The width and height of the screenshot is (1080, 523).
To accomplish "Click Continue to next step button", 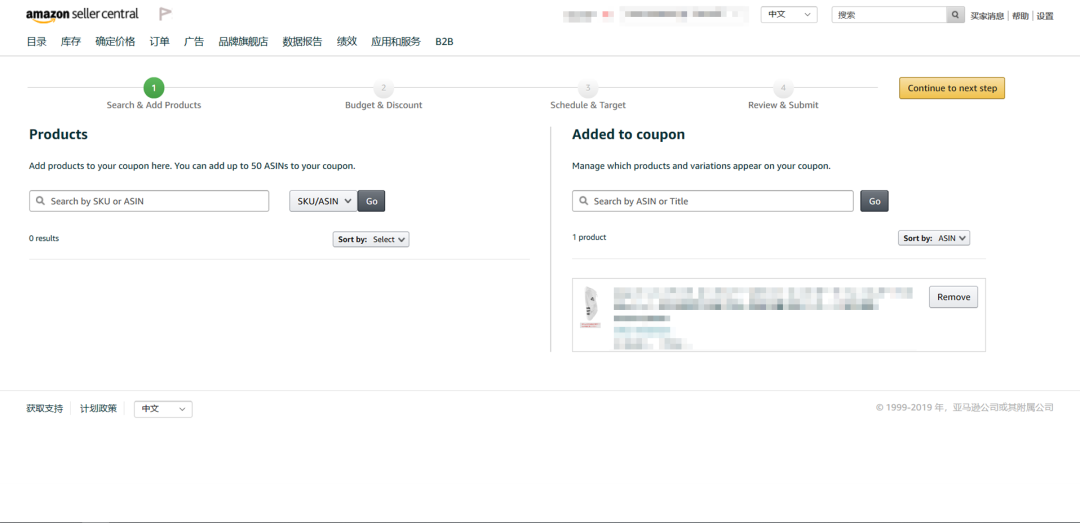I will [952, 88].
